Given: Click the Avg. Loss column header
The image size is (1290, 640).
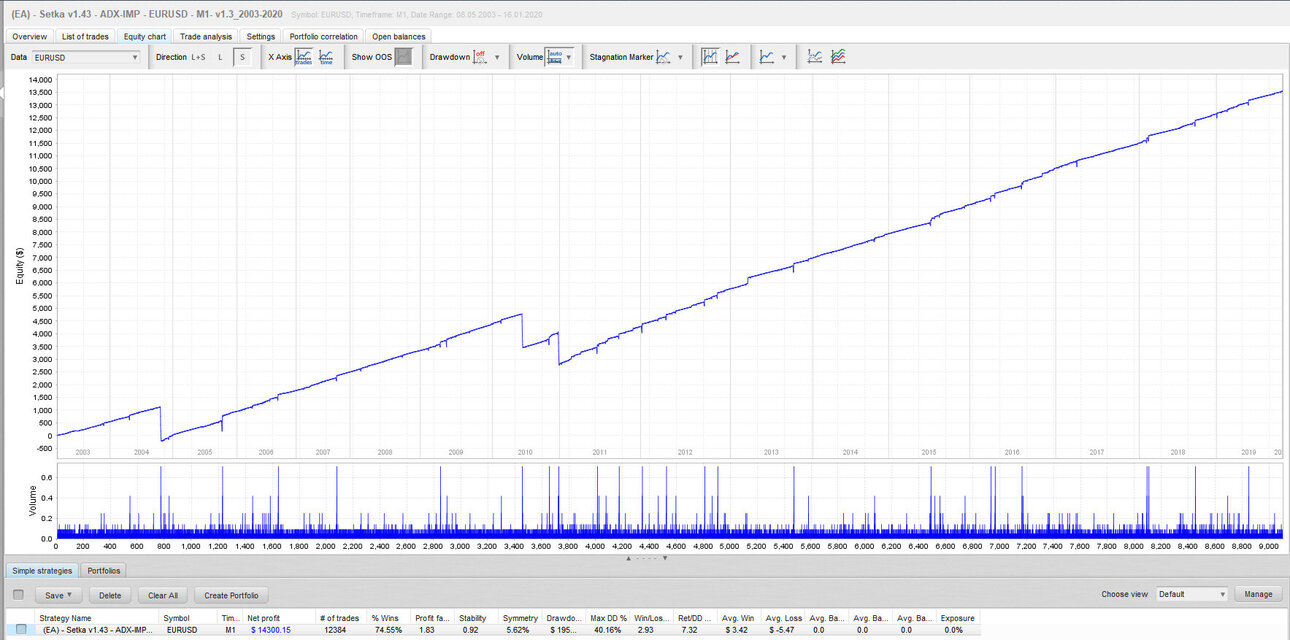Looking at the screenshot, I should 785,618.
